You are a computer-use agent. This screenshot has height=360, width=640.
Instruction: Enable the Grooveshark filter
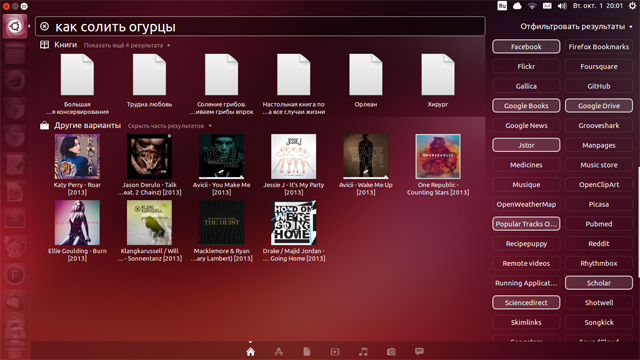[599, 125]
